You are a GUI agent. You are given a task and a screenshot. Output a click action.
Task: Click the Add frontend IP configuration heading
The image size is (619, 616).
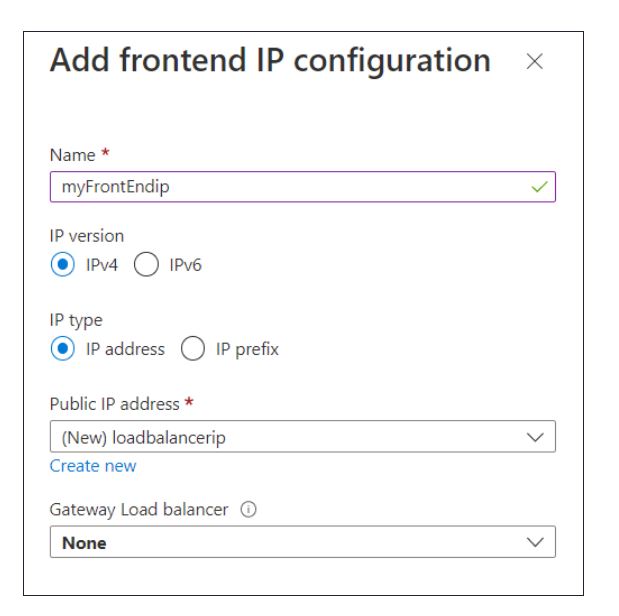pos(270,60)
